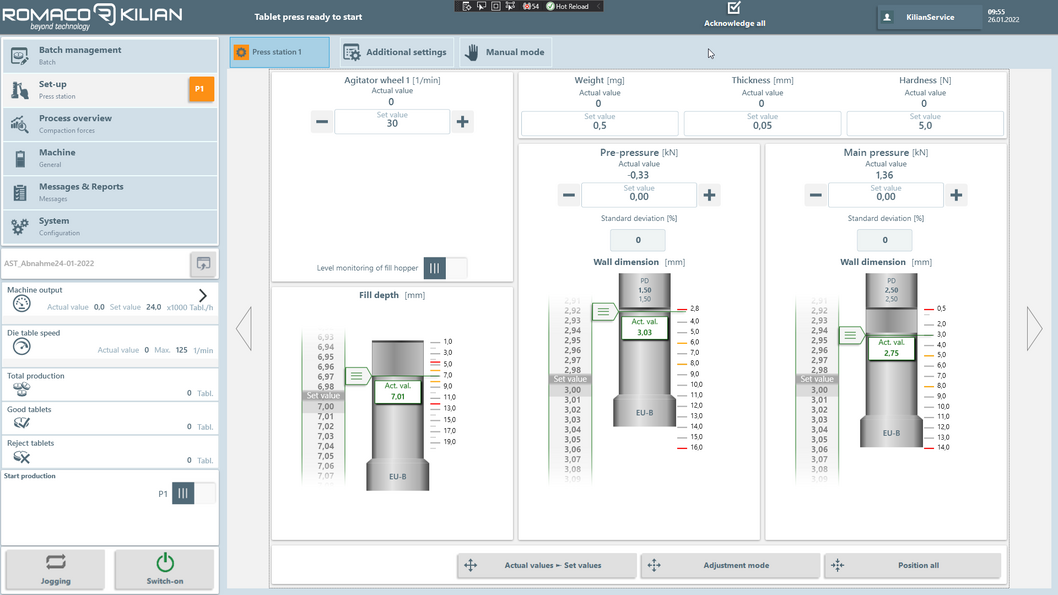This screenshot has height=595, width=1058.
Task: Click the Position all button
Action: 912,565
